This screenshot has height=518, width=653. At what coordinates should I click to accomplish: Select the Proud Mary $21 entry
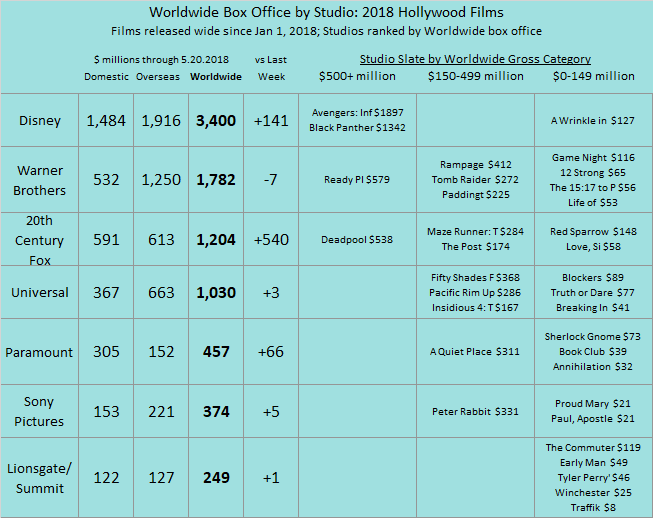click(x=593, y=404)
